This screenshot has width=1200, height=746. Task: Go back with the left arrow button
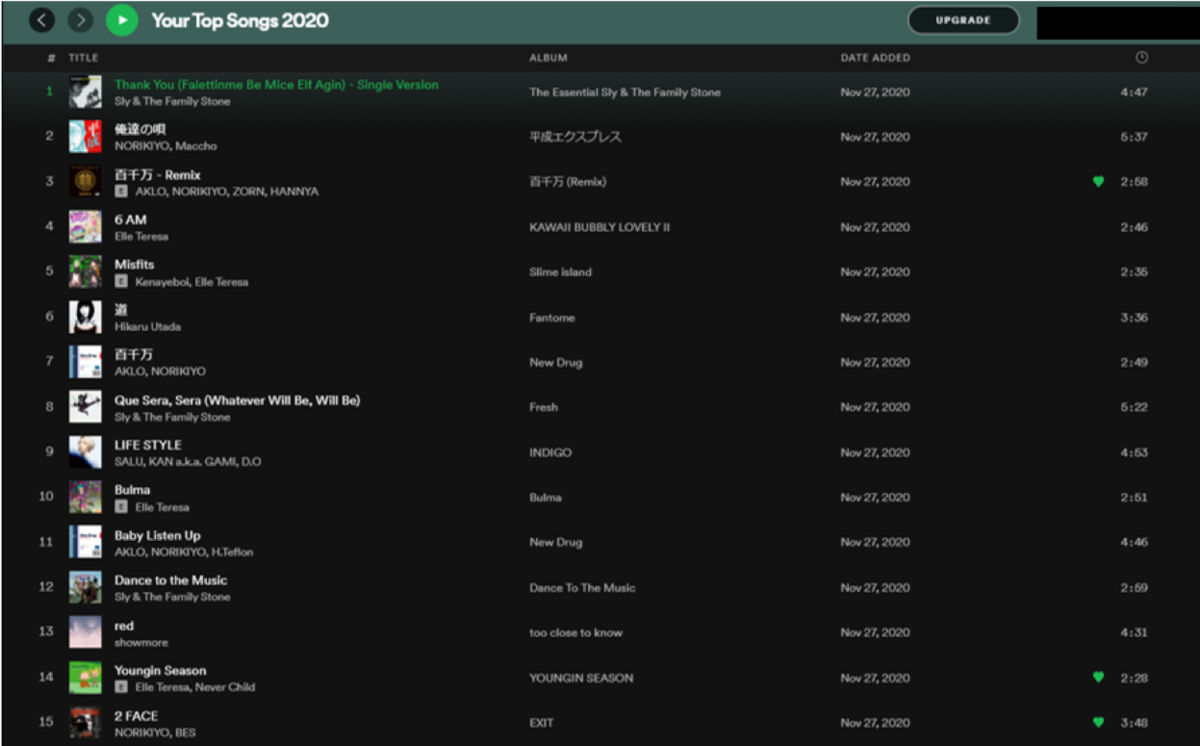point(42,20)
